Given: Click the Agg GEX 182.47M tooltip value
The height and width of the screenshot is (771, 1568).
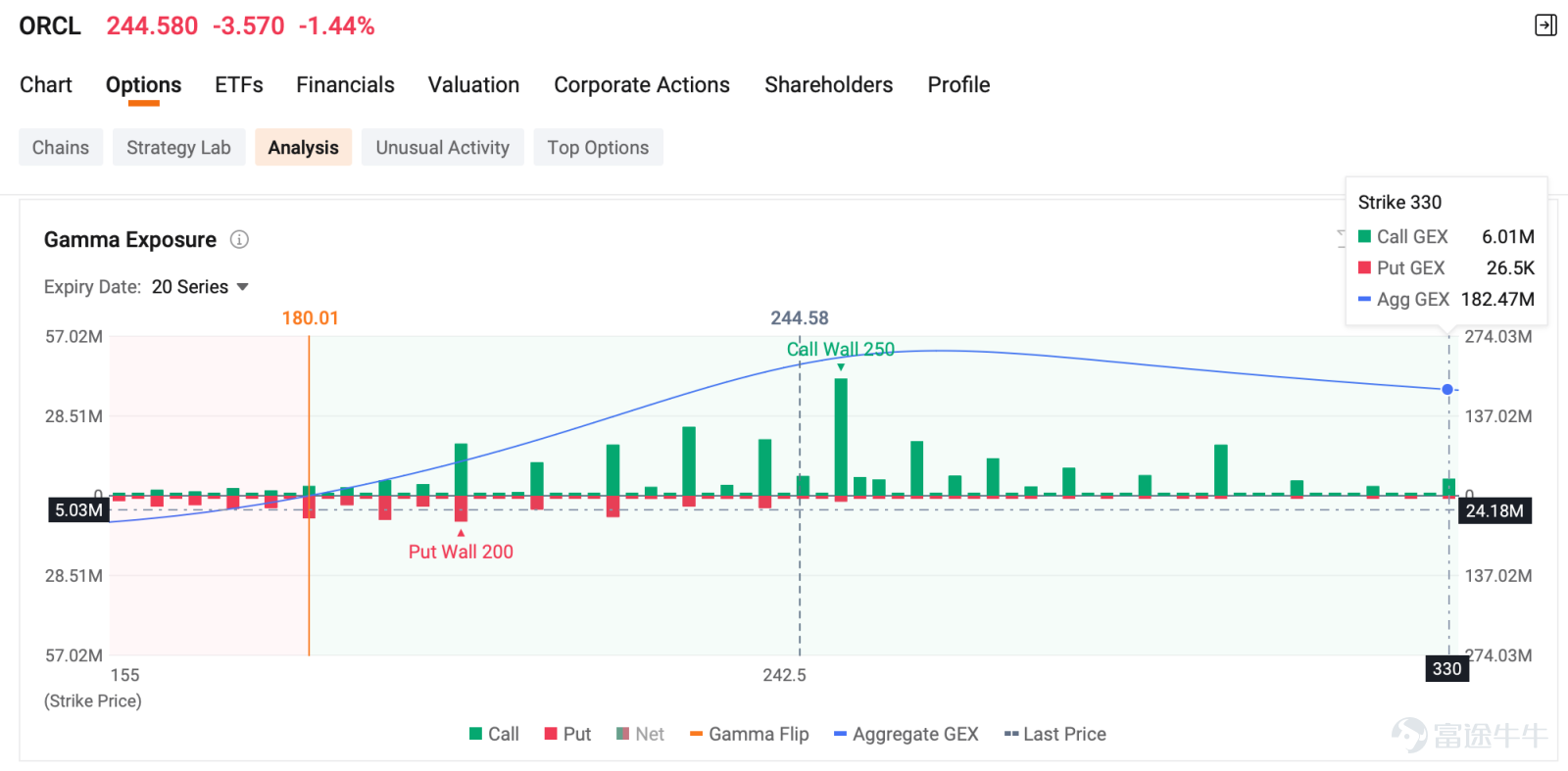Looking at the screenshot, I should (1497, 299).
